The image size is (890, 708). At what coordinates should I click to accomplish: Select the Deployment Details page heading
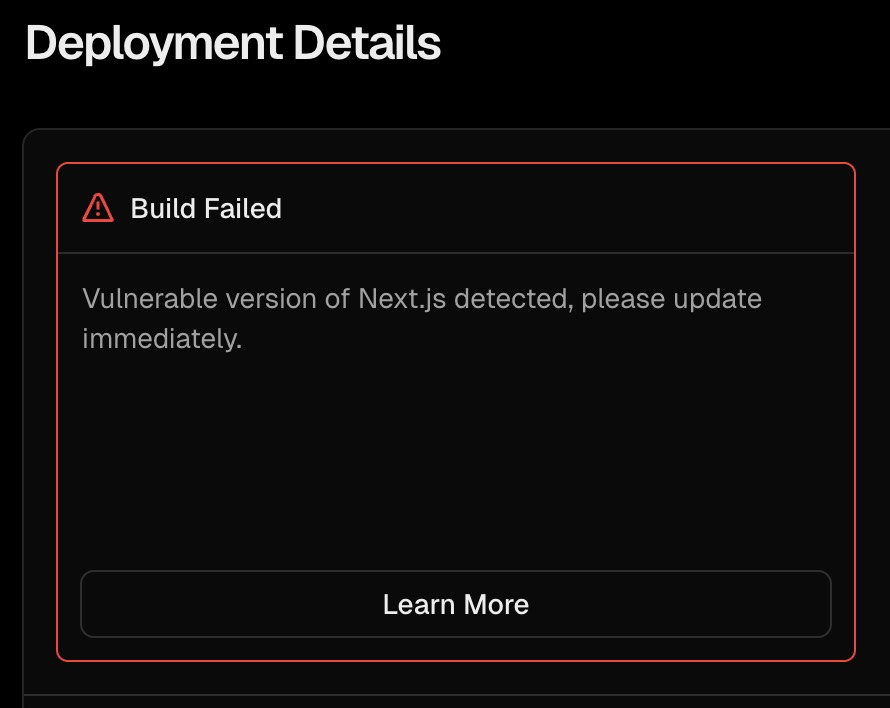[233, 44]
